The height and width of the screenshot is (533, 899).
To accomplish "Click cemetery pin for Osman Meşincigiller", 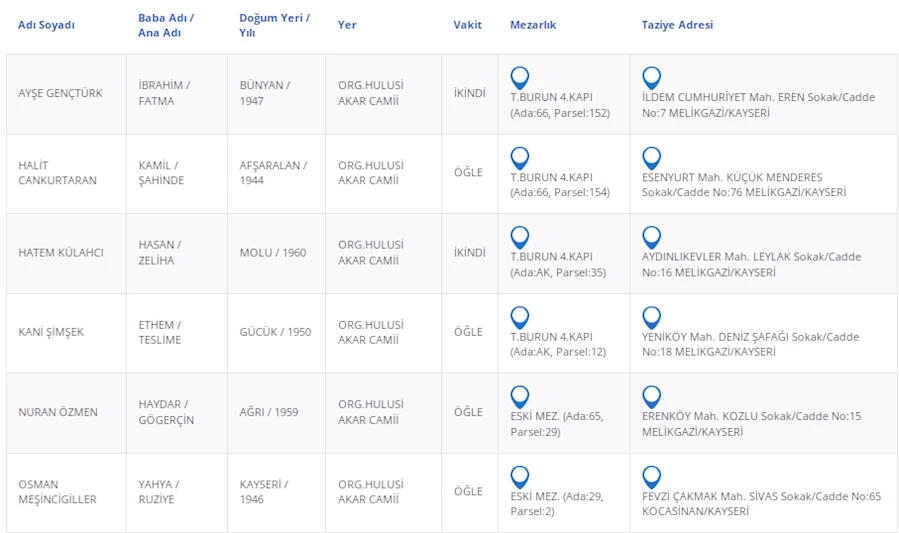I will 520,477.
